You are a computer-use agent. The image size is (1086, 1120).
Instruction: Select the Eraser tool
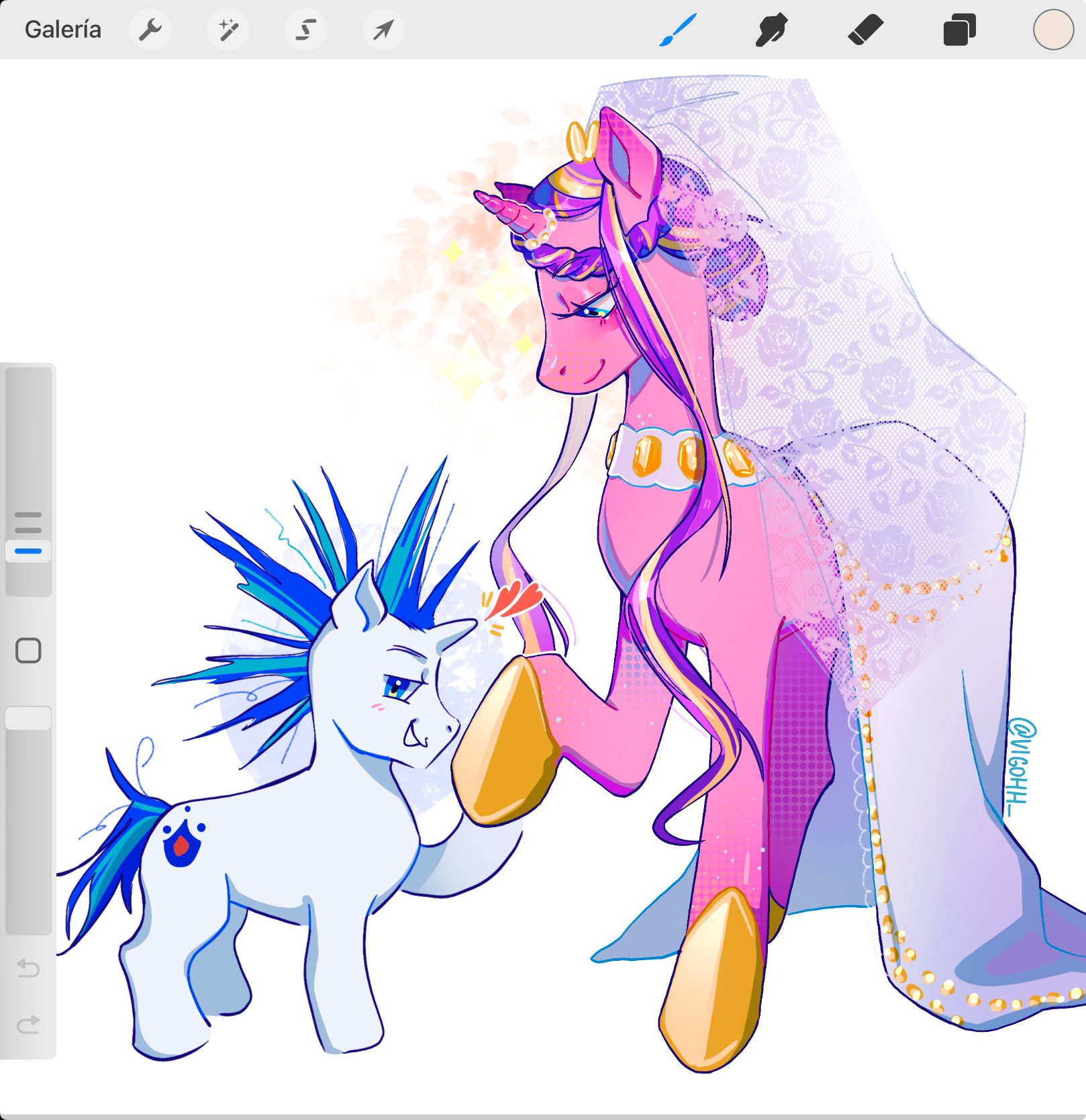tap(866, 30)
